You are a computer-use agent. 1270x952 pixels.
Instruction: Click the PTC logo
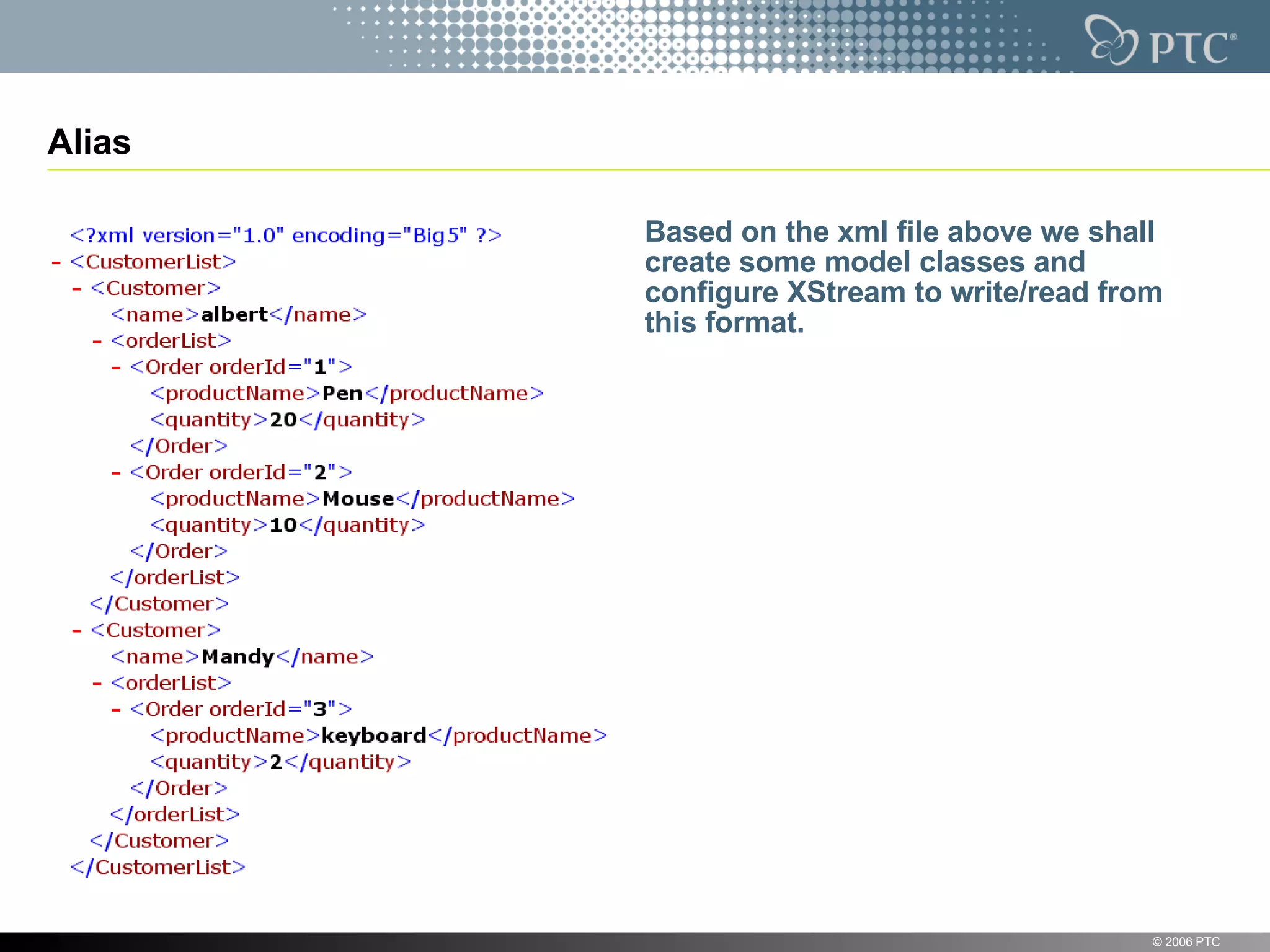pos(1160,41)
